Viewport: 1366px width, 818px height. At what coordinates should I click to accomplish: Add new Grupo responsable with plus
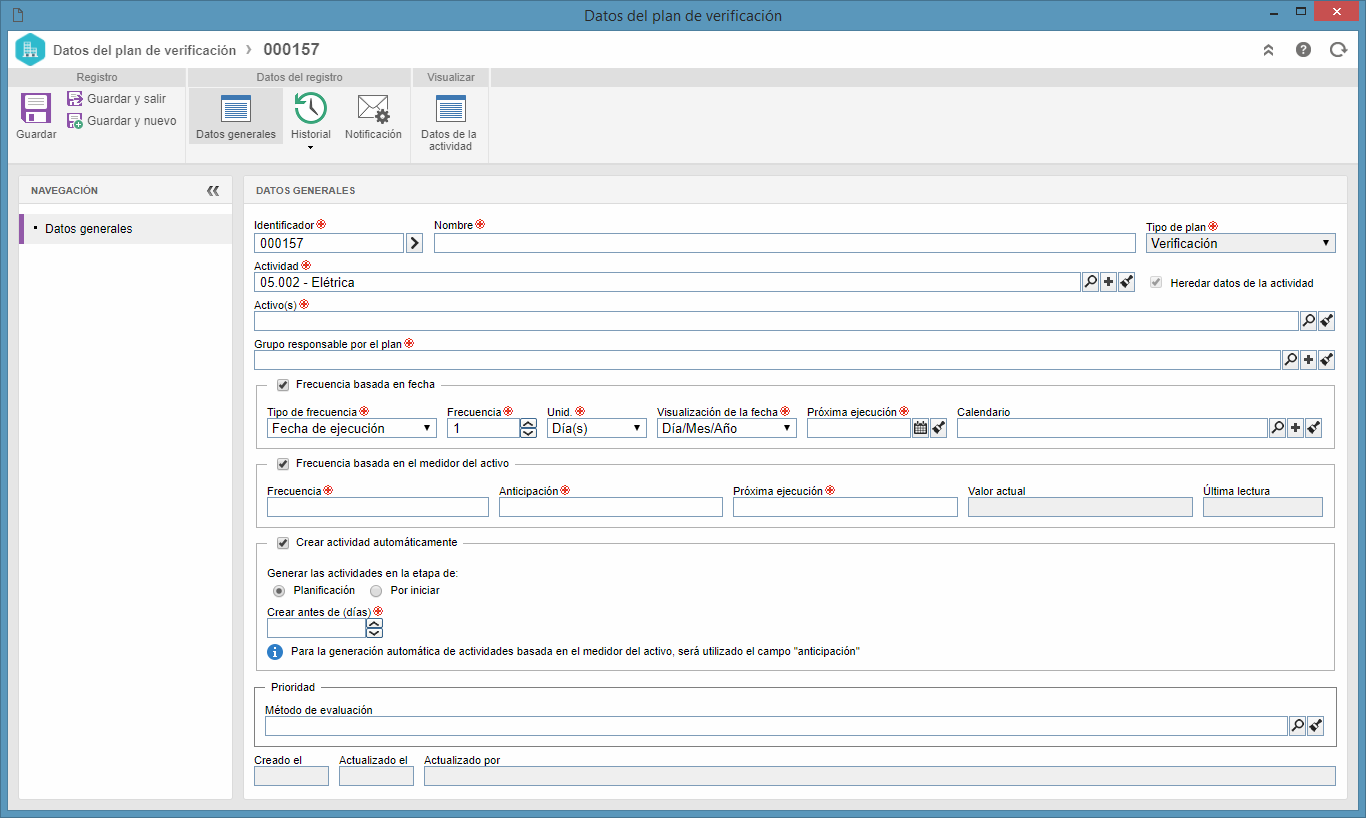click(1308, 360)
